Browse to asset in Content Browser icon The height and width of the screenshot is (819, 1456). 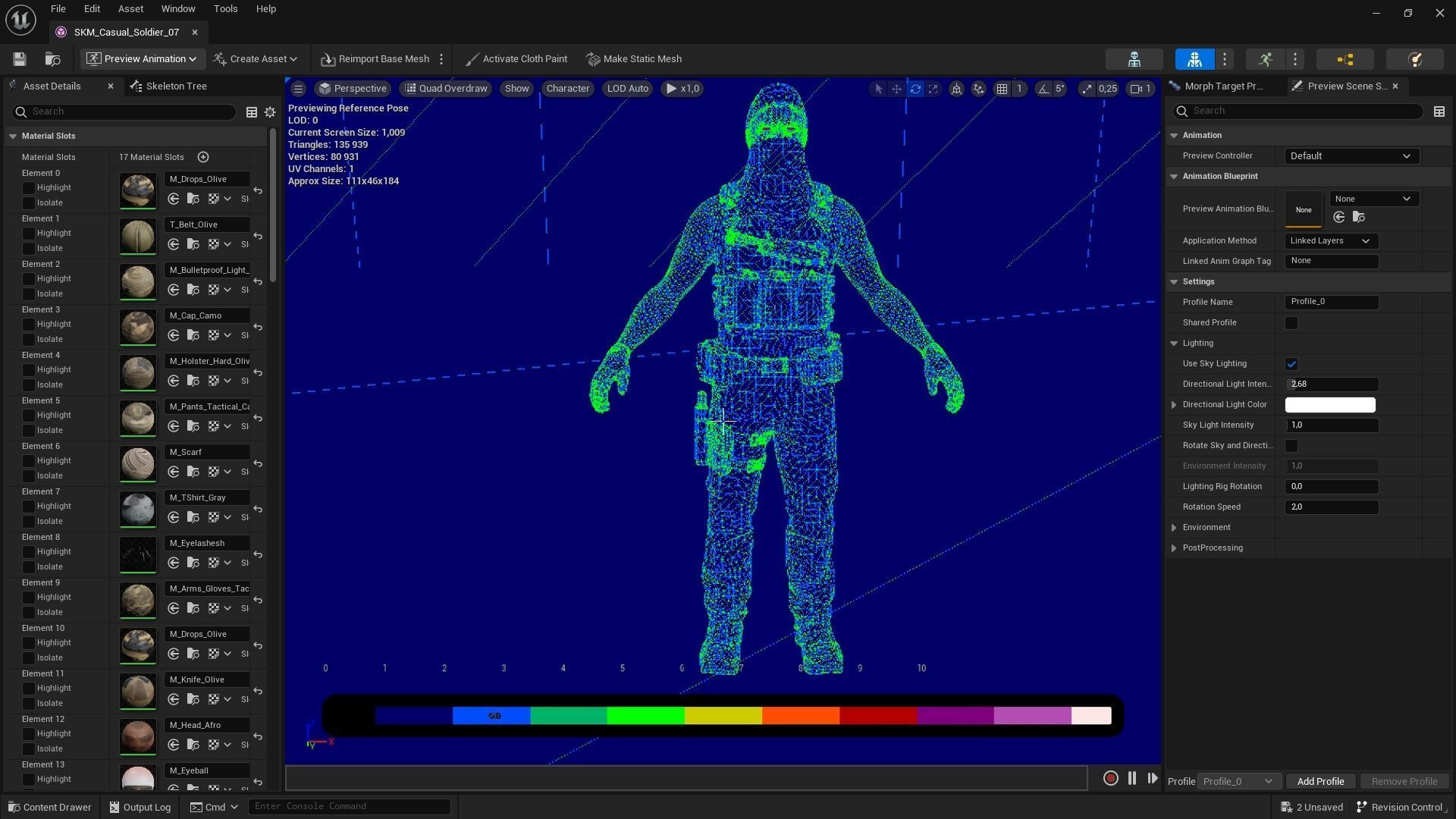coord(52,59)
